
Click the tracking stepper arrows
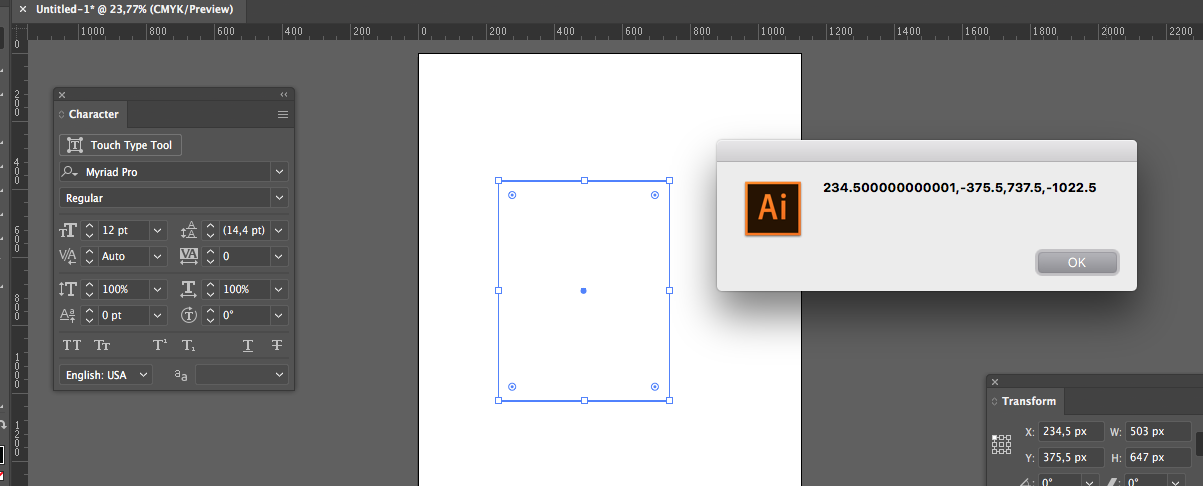pyautogui.click(x=211, y=256)
